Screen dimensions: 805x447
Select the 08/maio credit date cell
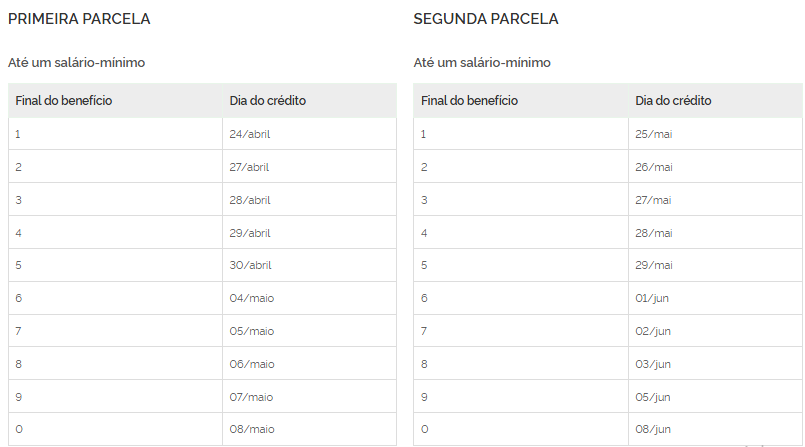click(x=251, y=429)
